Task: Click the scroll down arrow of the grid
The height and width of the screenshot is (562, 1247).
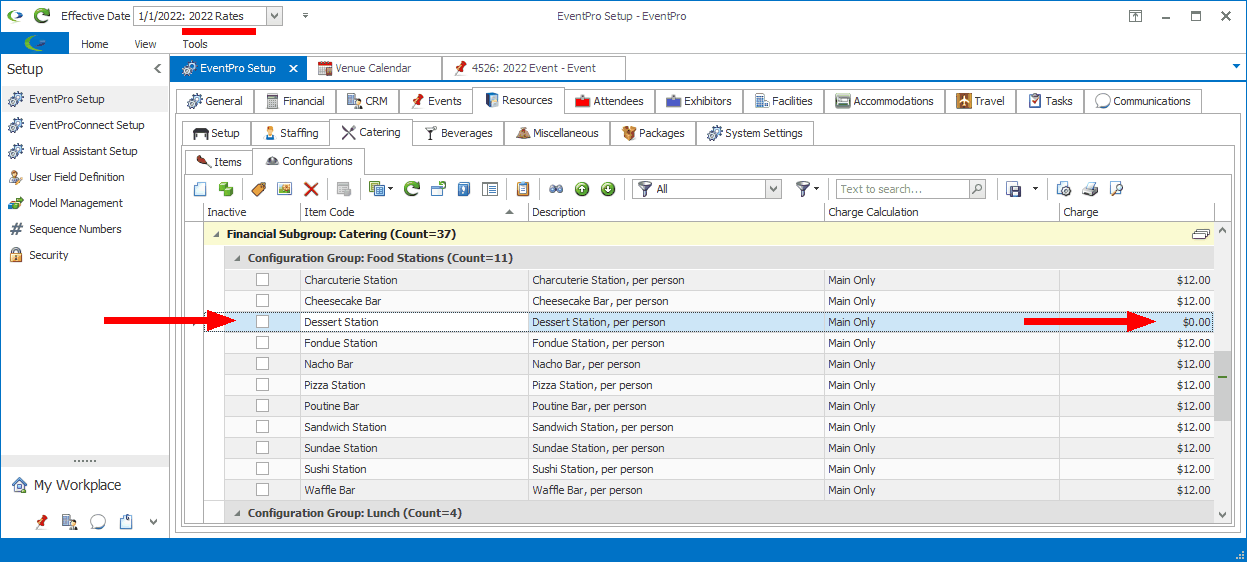Action: click(1222, 513)
